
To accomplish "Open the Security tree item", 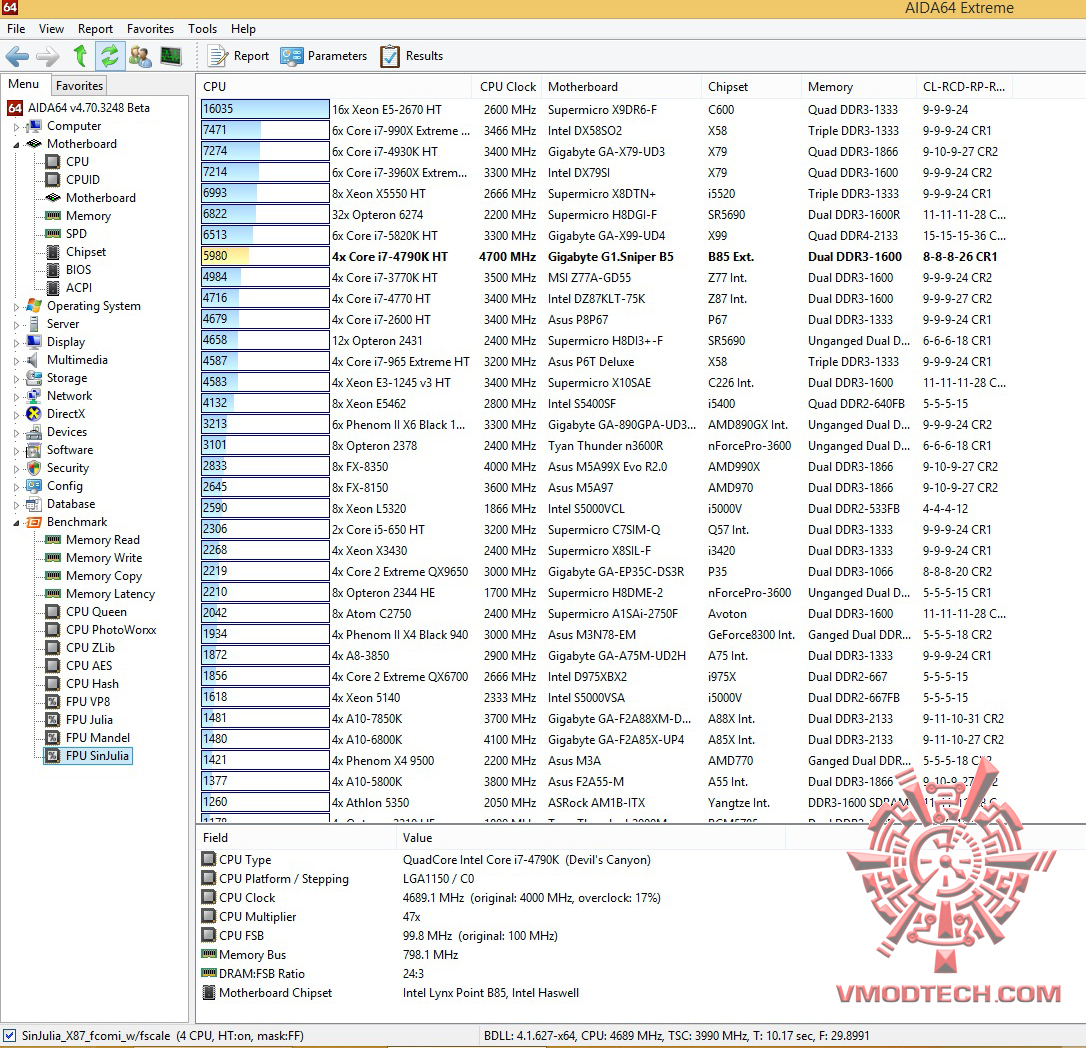I will tap(68, 468).
